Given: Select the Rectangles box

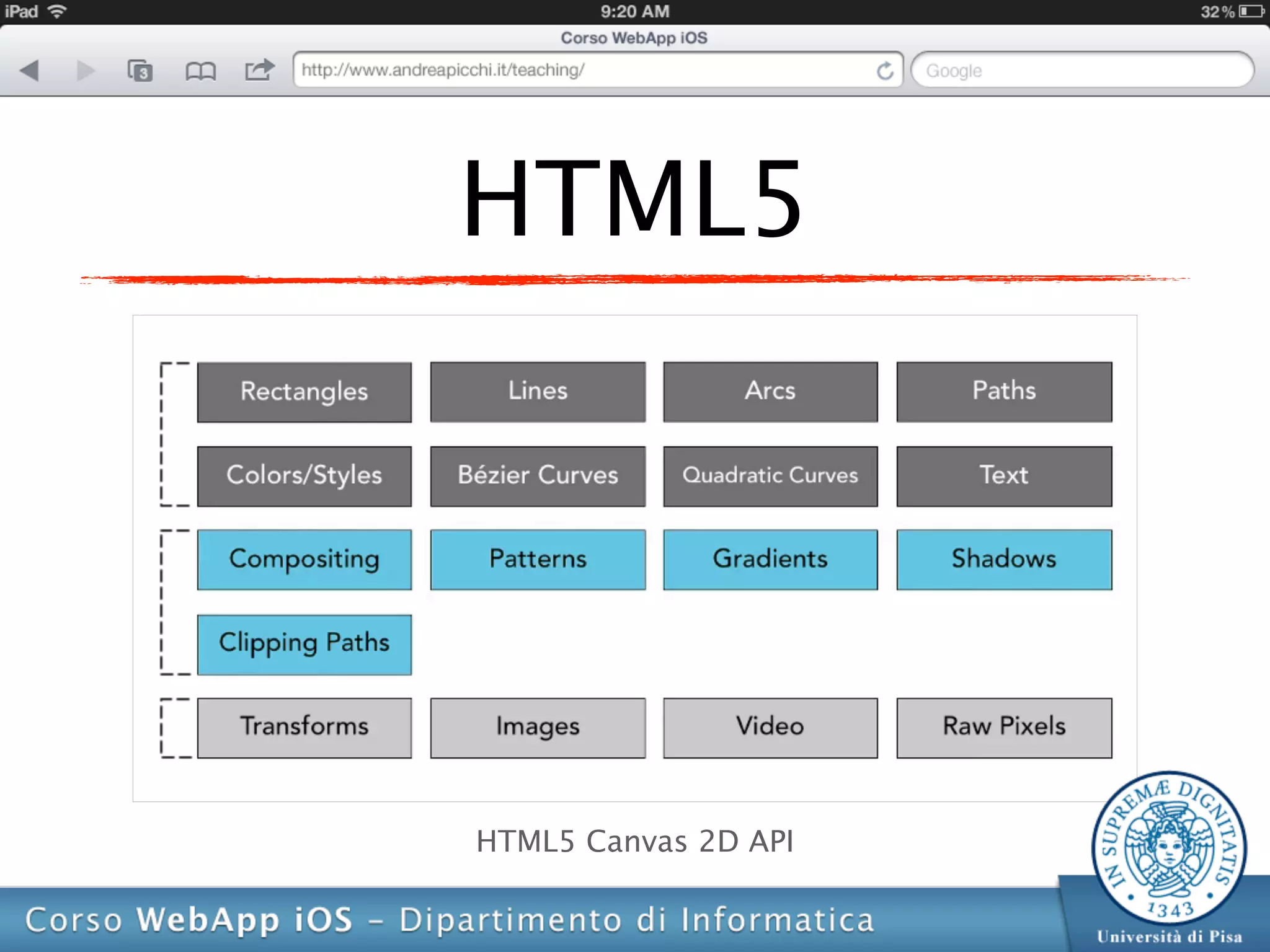Looking at the screenshot, I should (304, 392).
